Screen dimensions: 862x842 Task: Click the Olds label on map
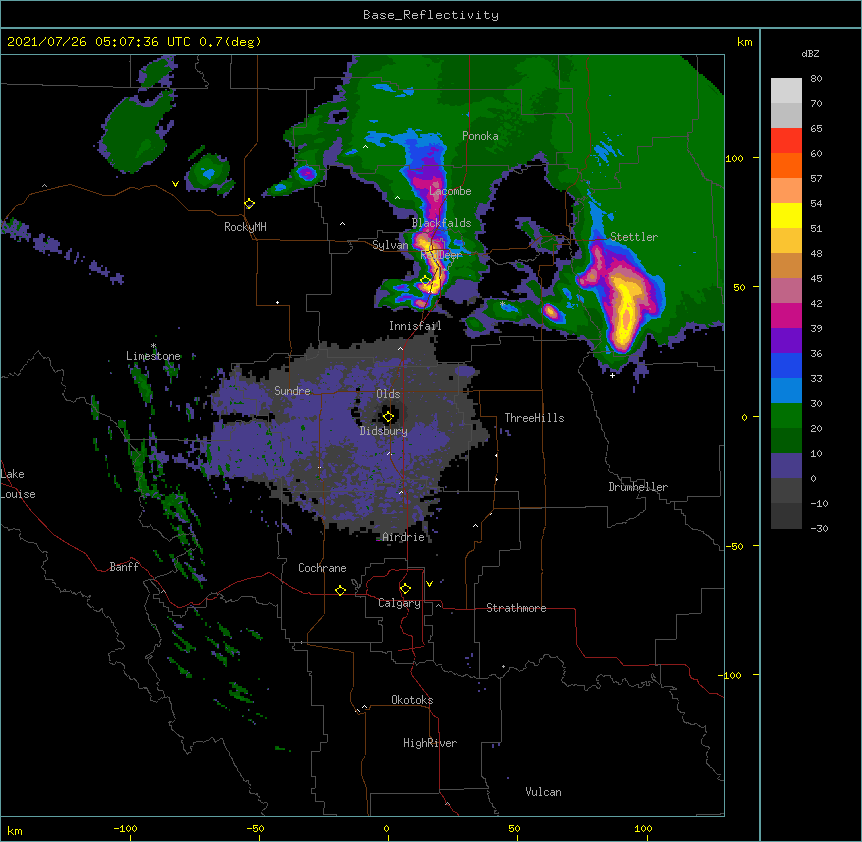(x=388, y=394)
